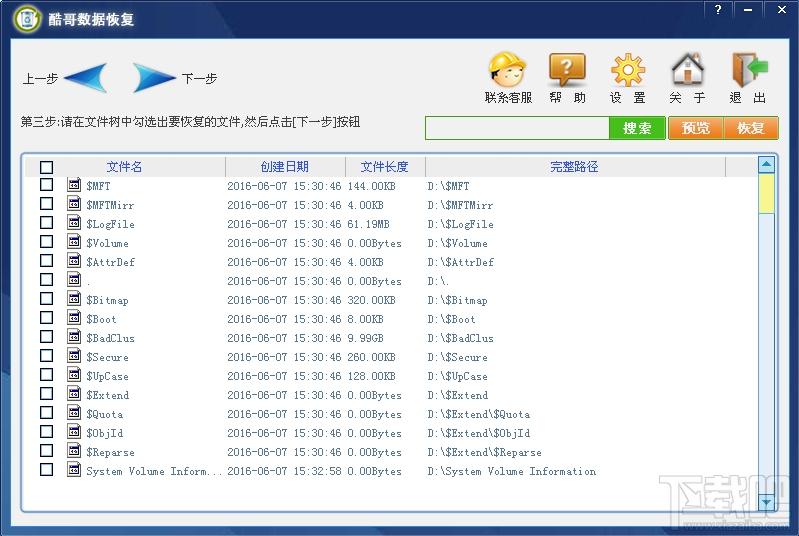This screenshot has width=799, height=536.
Task: Click the scrollbar down arrow
Action: pos(766,502)
